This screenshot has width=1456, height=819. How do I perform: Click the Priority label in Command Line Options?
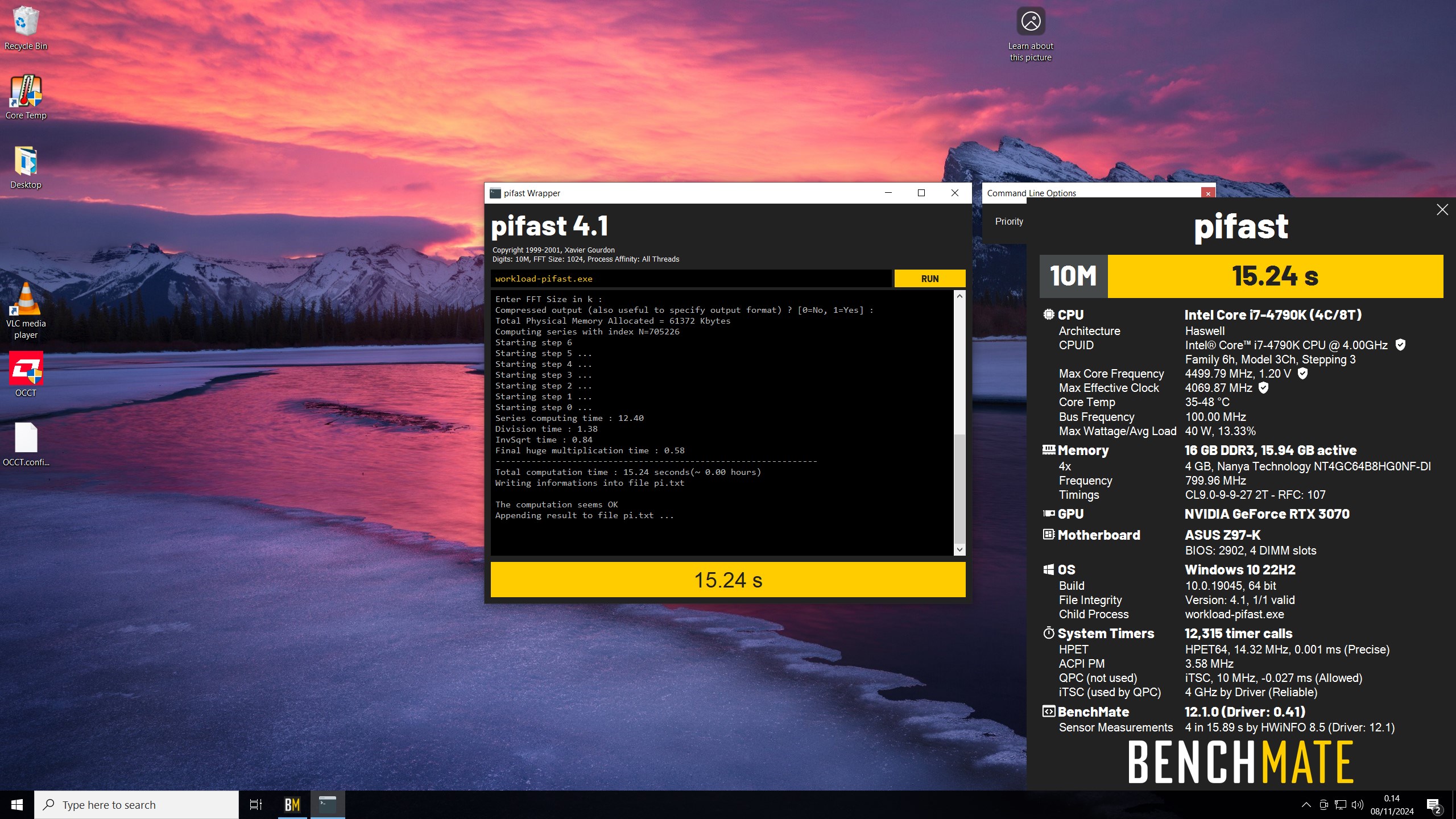pyautogui.click(x=1009, y=221)
